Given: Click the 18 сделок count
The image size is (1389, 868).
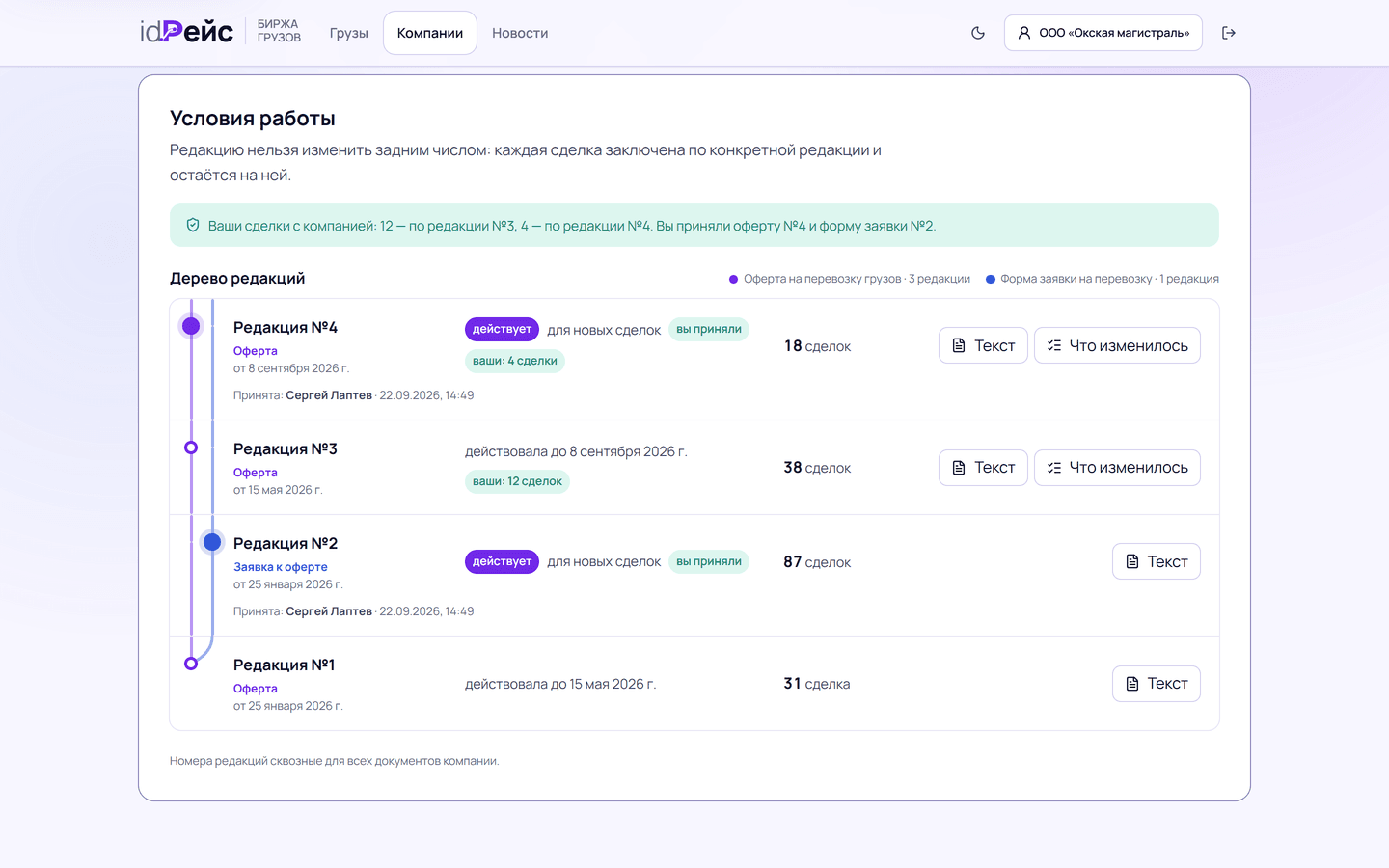Looking at the screenshot, I should 817,346.
